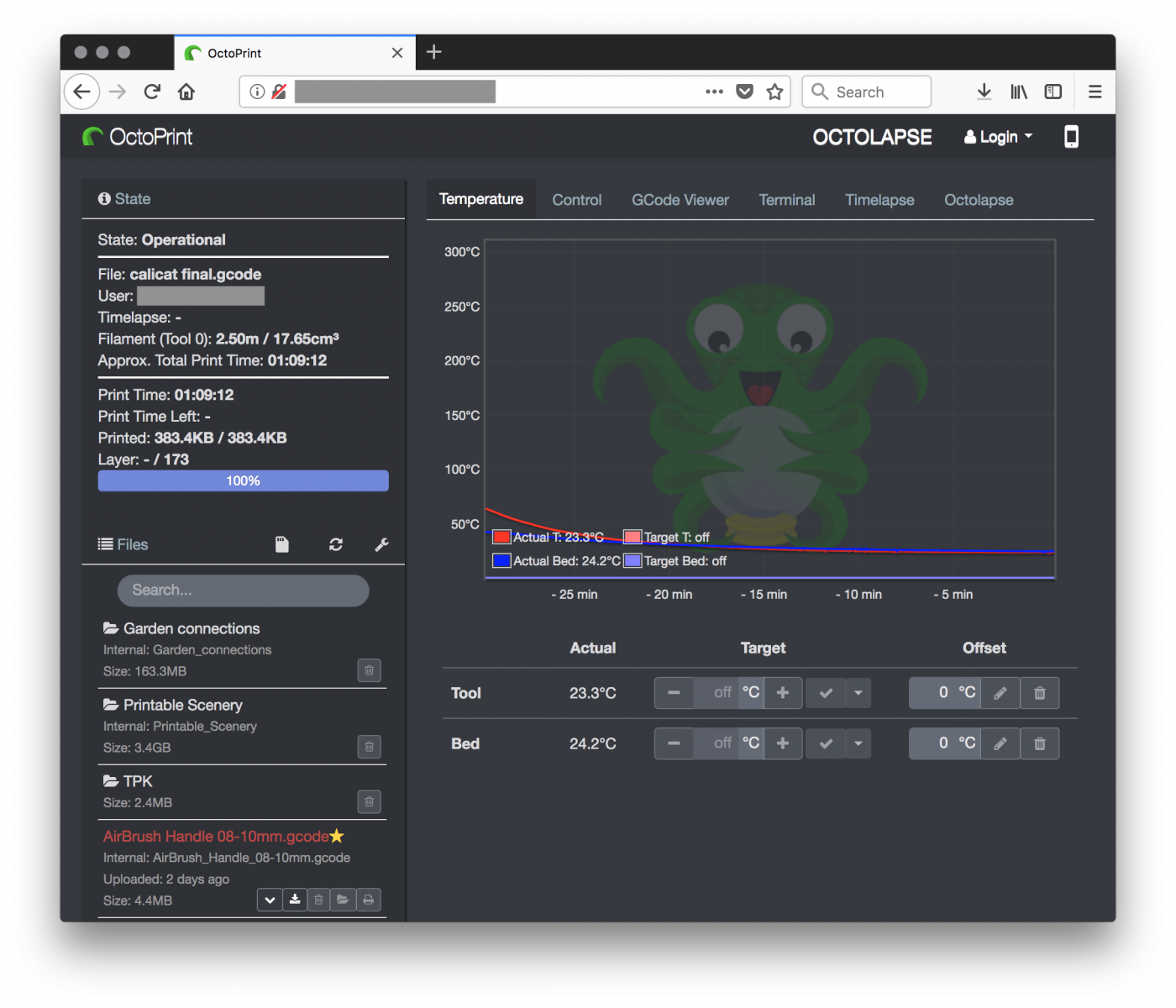Viewport: 1176px width, 1008px height.
Task: Open the browser hamburger menu
Action: pos(1095,92)
